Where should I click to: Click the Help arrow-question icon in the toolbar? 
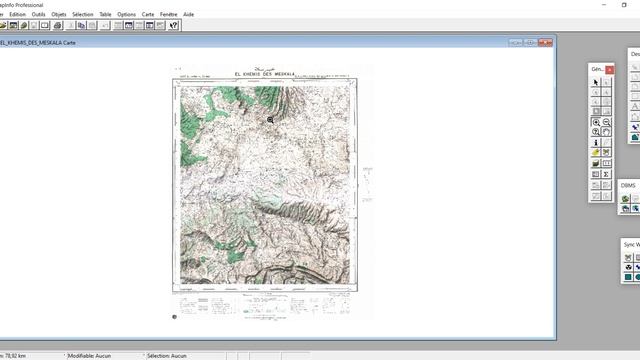(173, 26)
